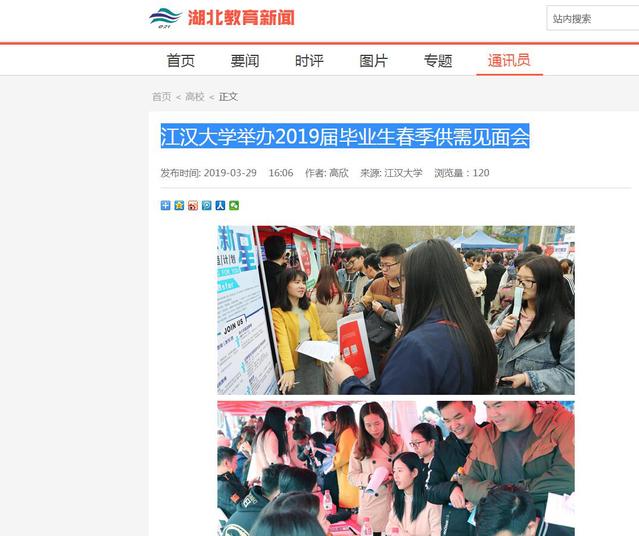Go to 首页 navigation tab

(x=181, y=61)
